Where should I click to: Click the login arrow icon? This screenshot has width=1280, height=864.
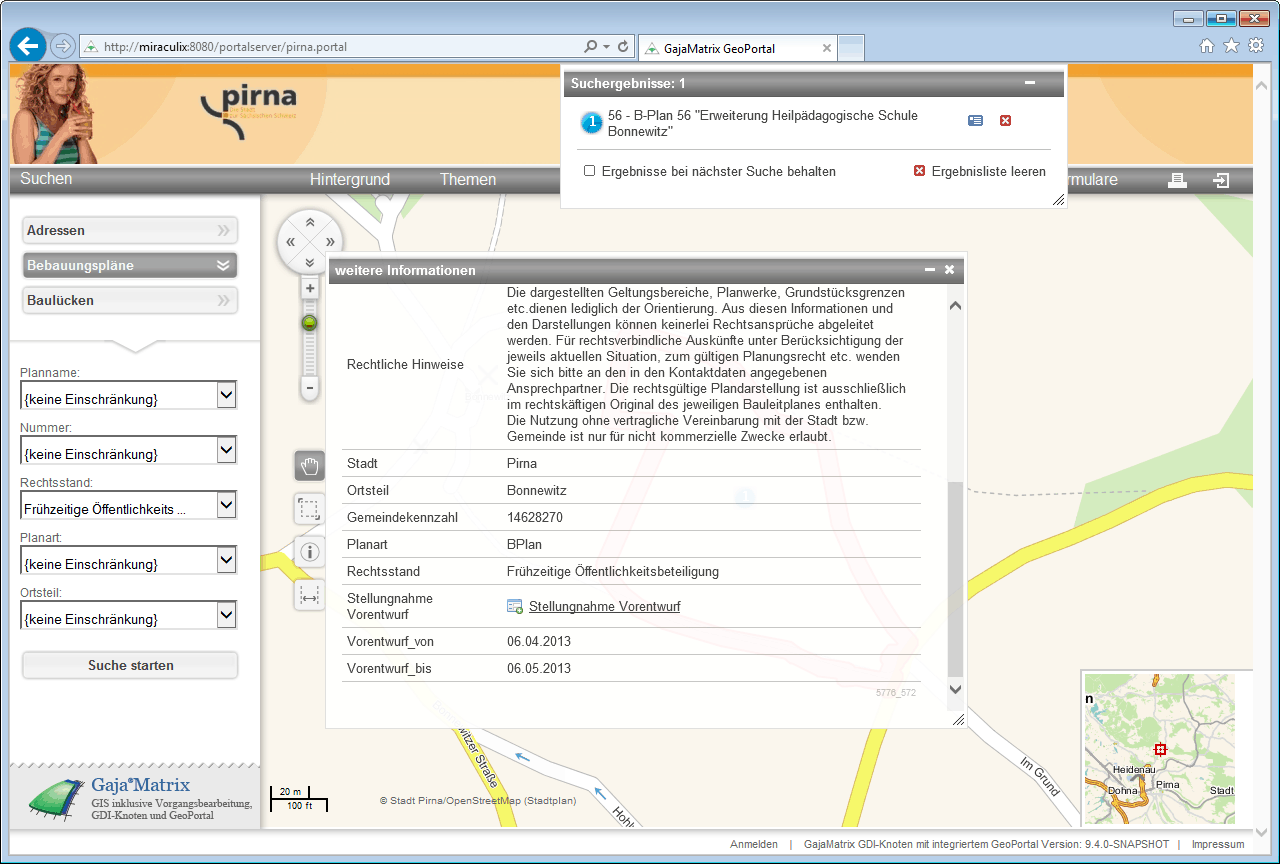(x=1221, y=180)
